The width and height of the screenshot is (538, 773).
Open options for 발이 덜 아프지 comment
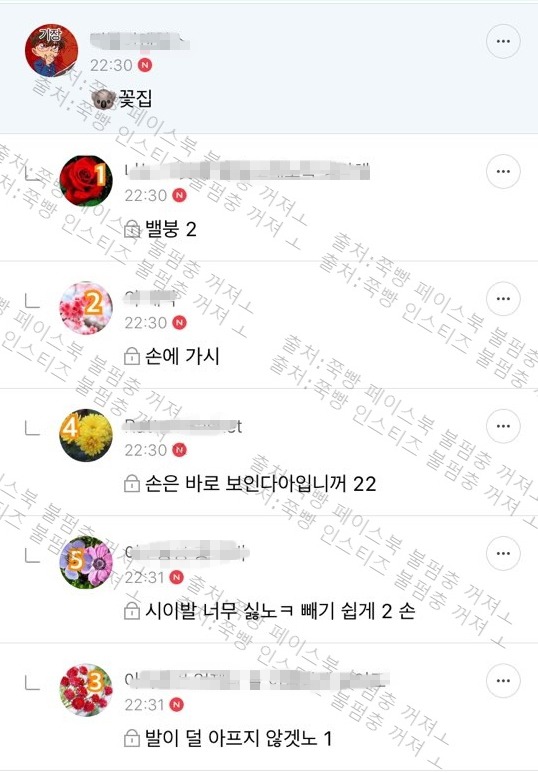(x=503, y=681)
